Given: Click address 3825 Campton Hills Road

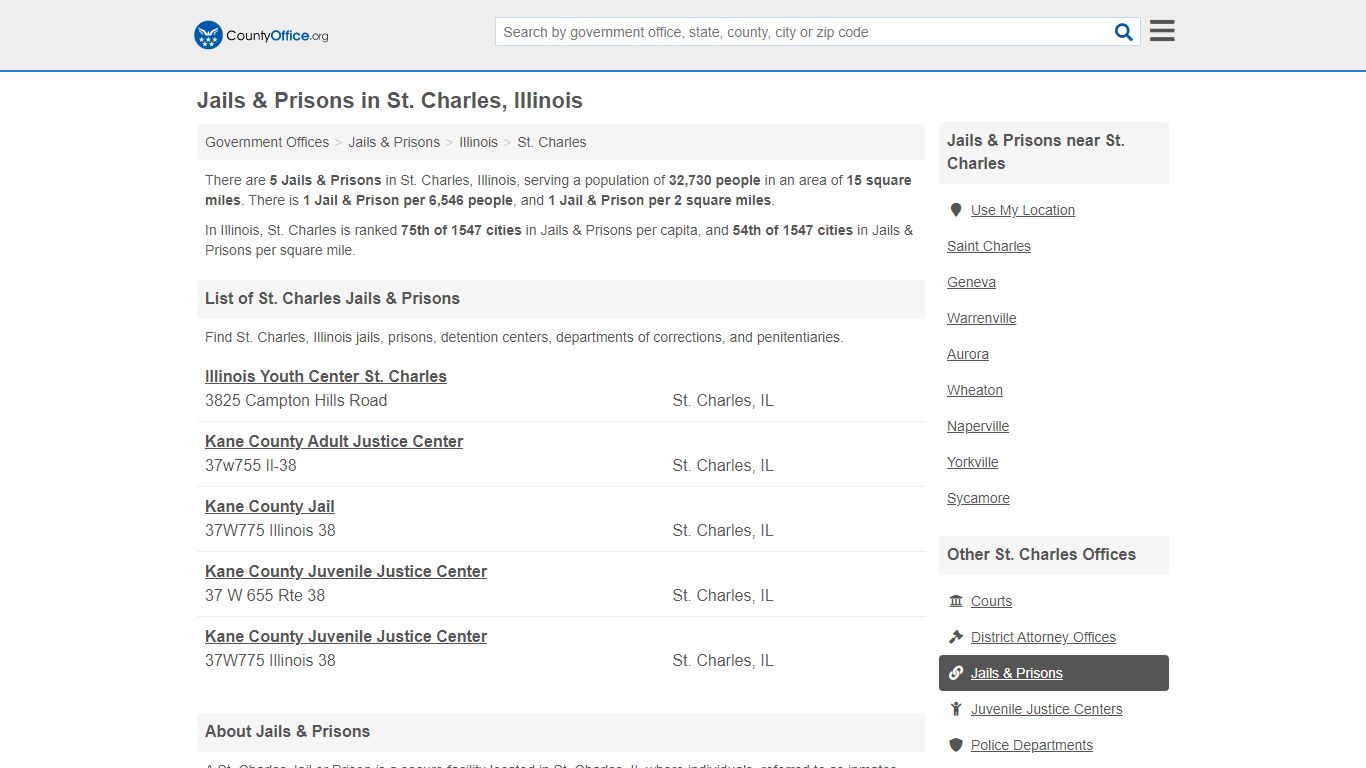Looking at the screenshot, I should (296, 400).
